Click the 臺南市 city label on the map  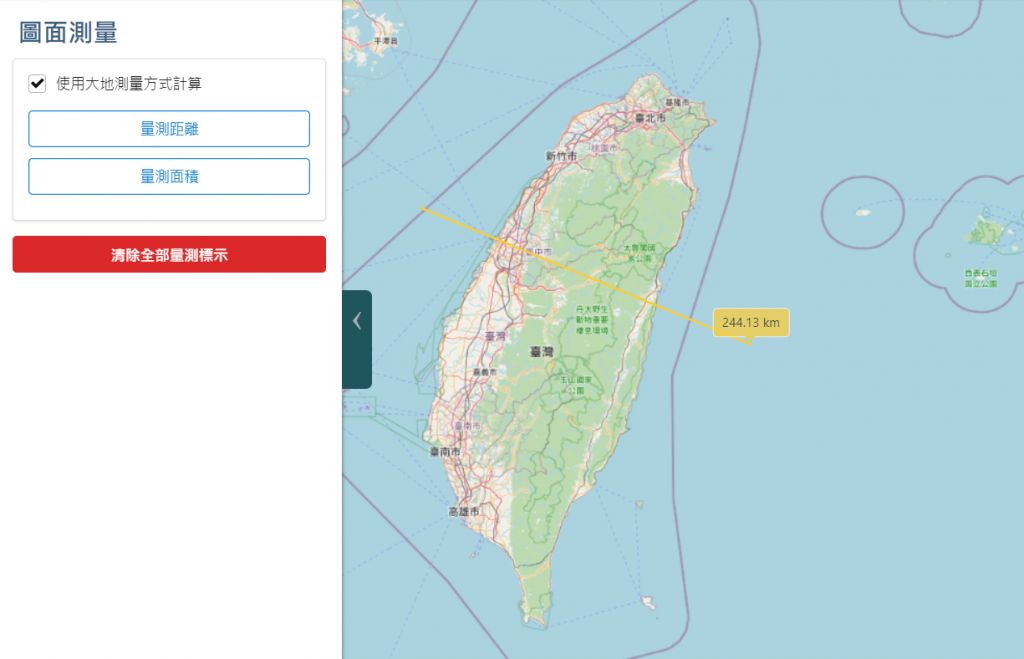[x=445, y=451]
